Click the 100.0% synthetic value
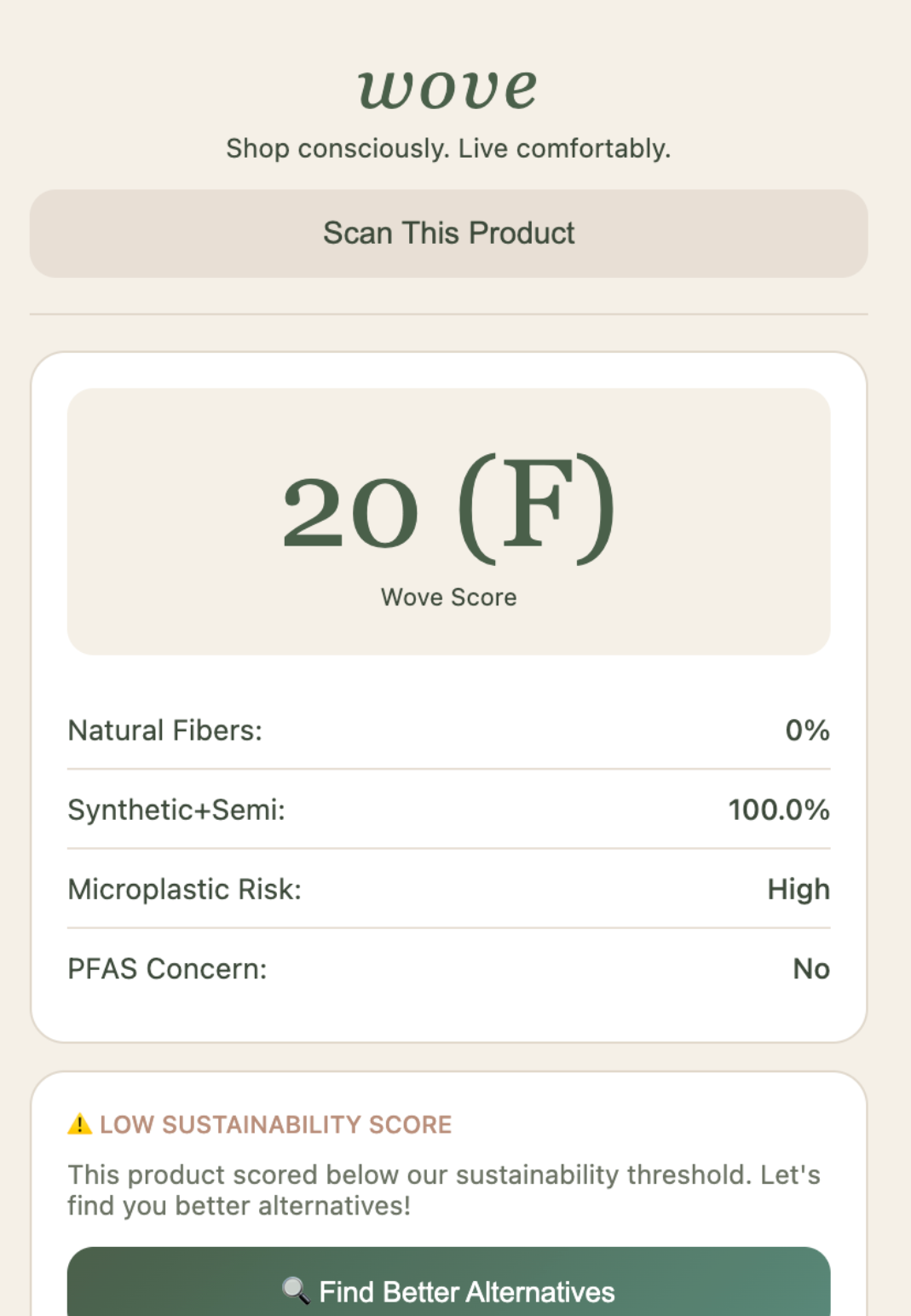 [x=778, y=810]
